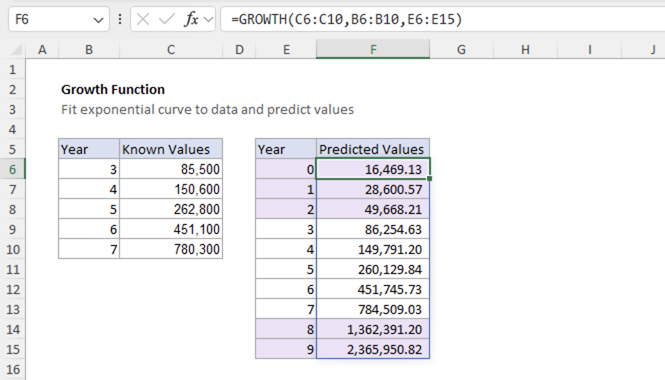
Task: Select year 1 cell in column E
Action: [x=286, y=189]
